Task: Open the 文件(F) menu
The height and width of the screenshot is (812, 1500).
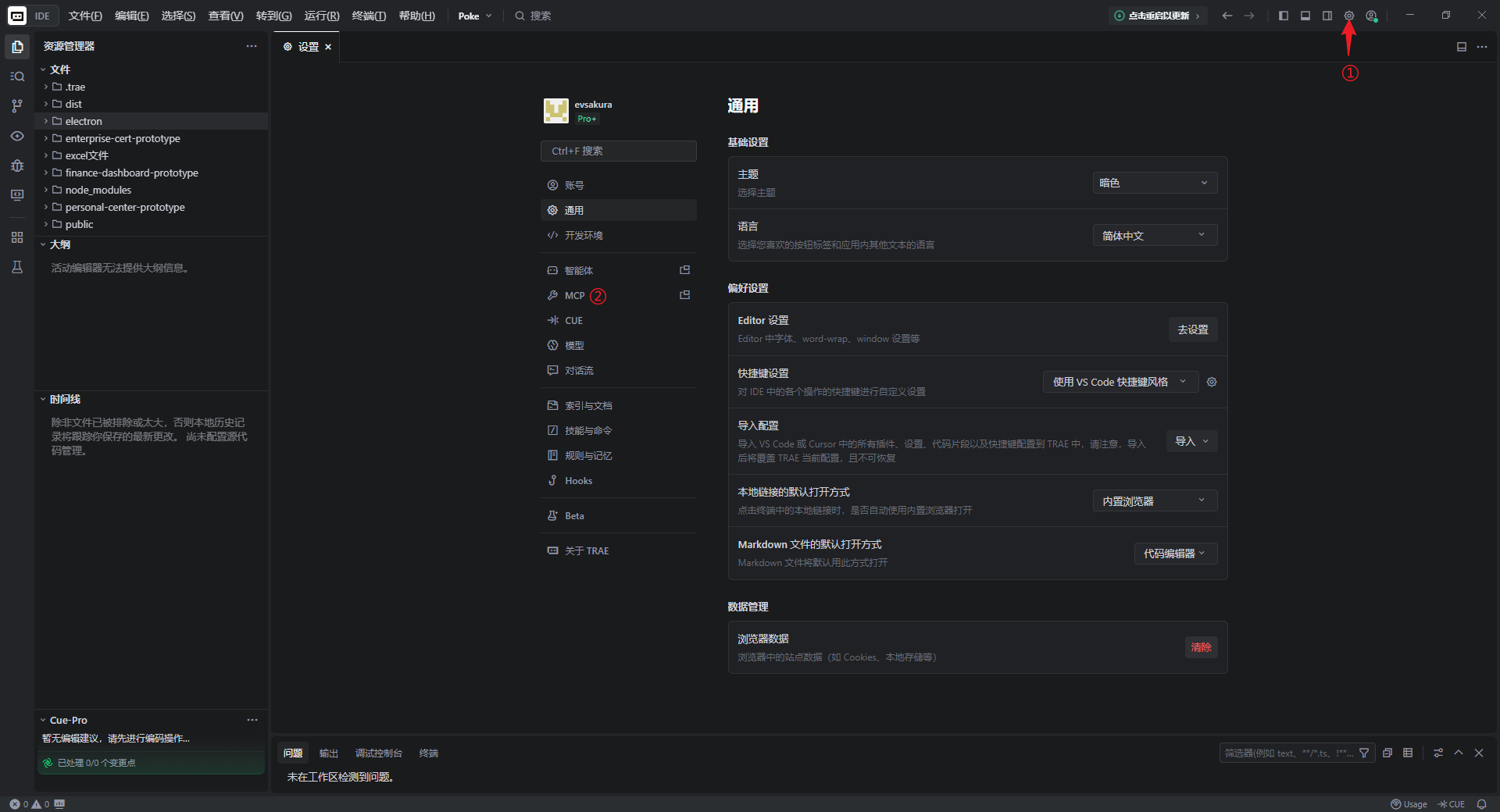Action: (x=85, y=16)
